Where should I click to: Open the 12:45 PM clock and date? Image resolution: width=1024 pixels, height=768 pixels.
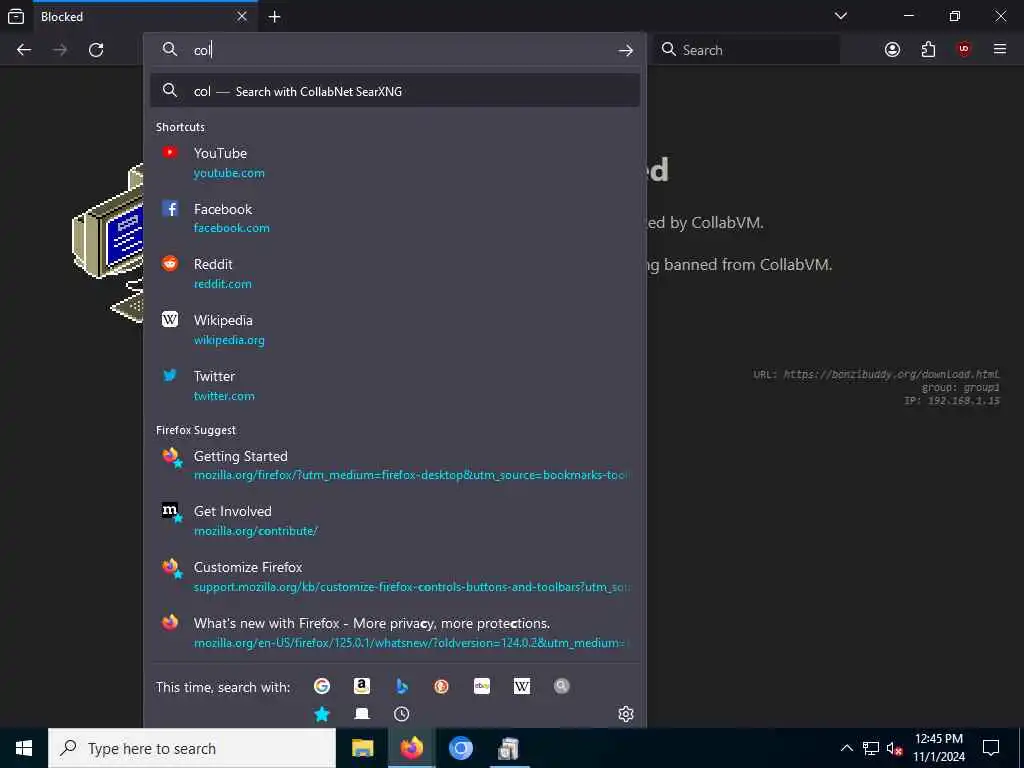938,748
